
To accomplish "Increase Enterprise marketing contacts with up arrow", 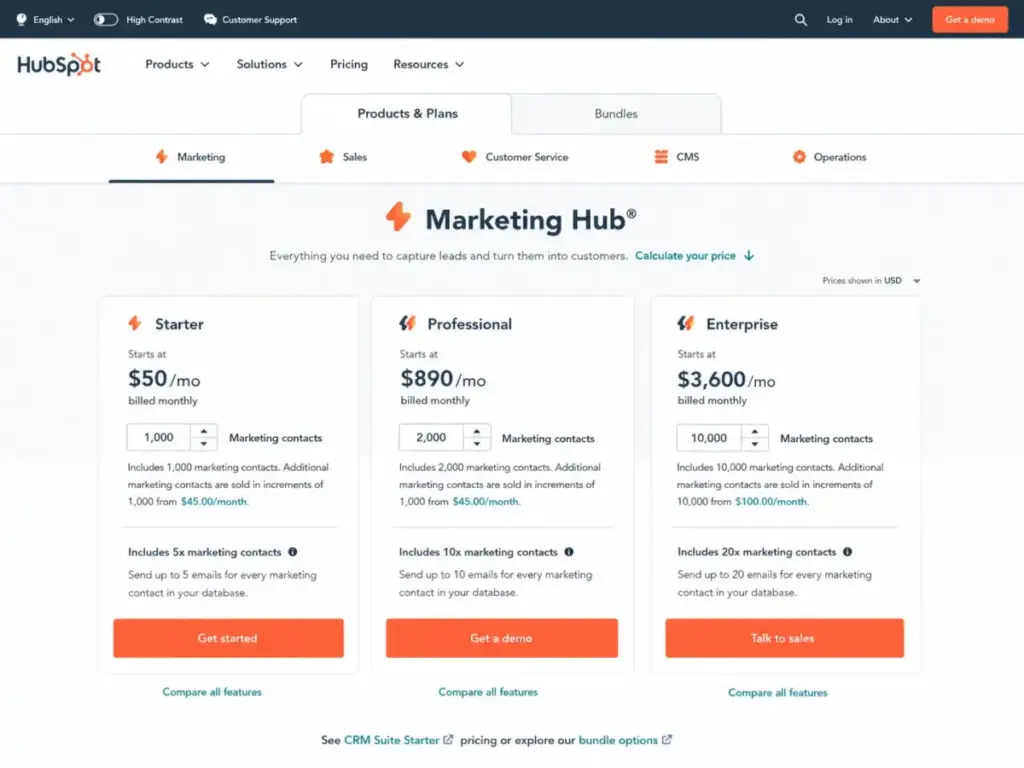I will (755, 432).
